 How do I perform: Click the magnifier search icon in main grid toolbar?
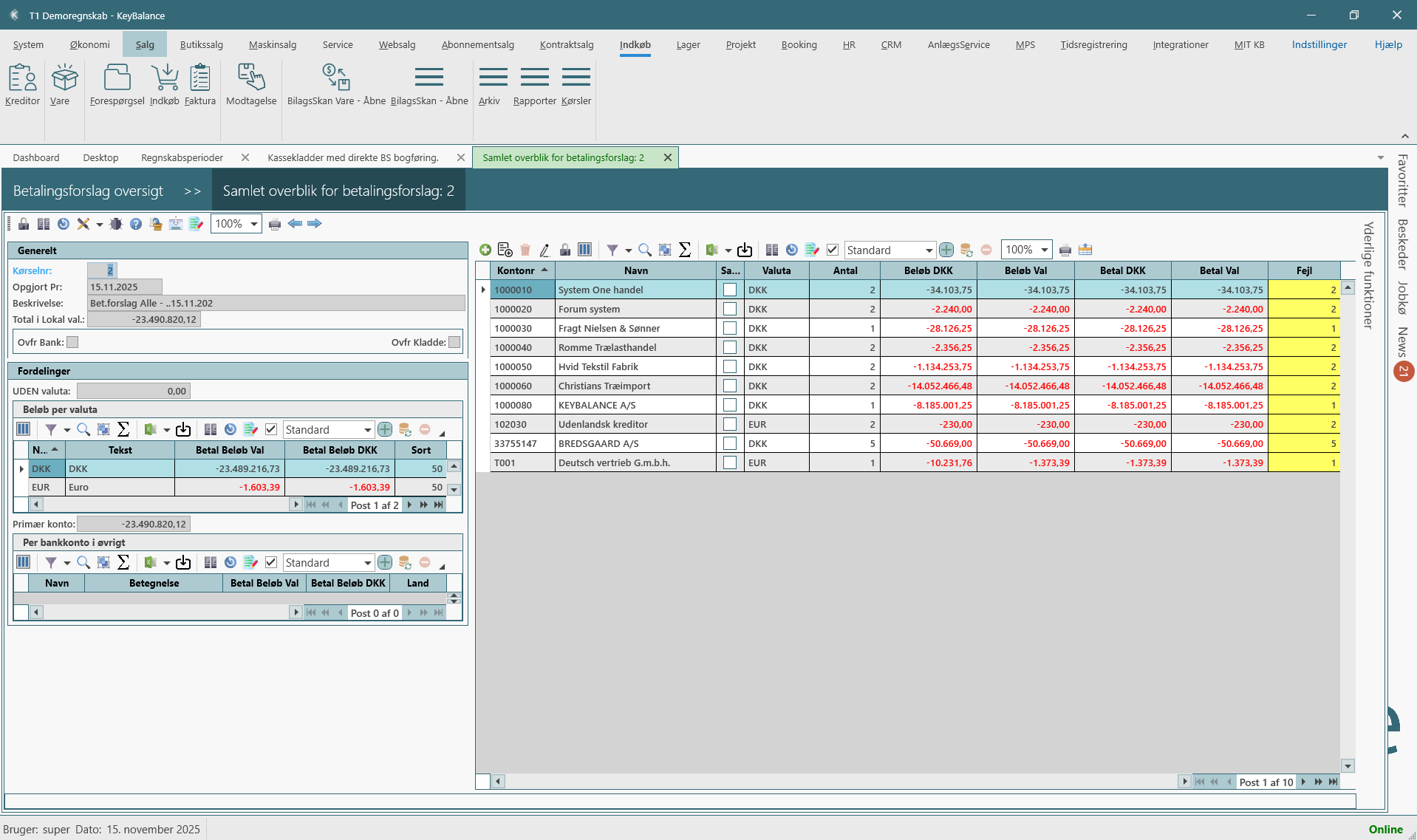(645, 250)
